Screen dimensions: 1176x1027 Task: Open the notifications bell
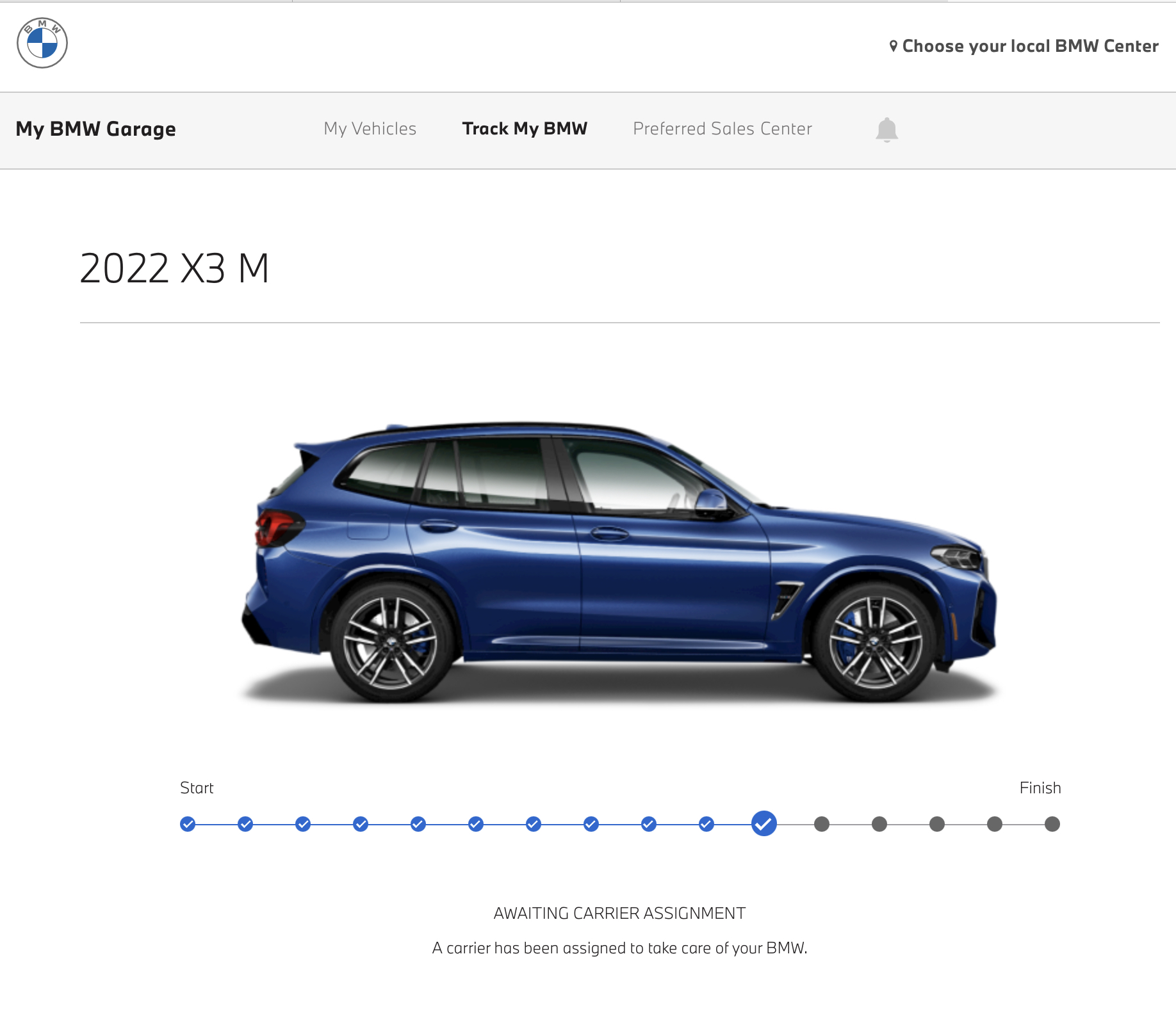886,130
